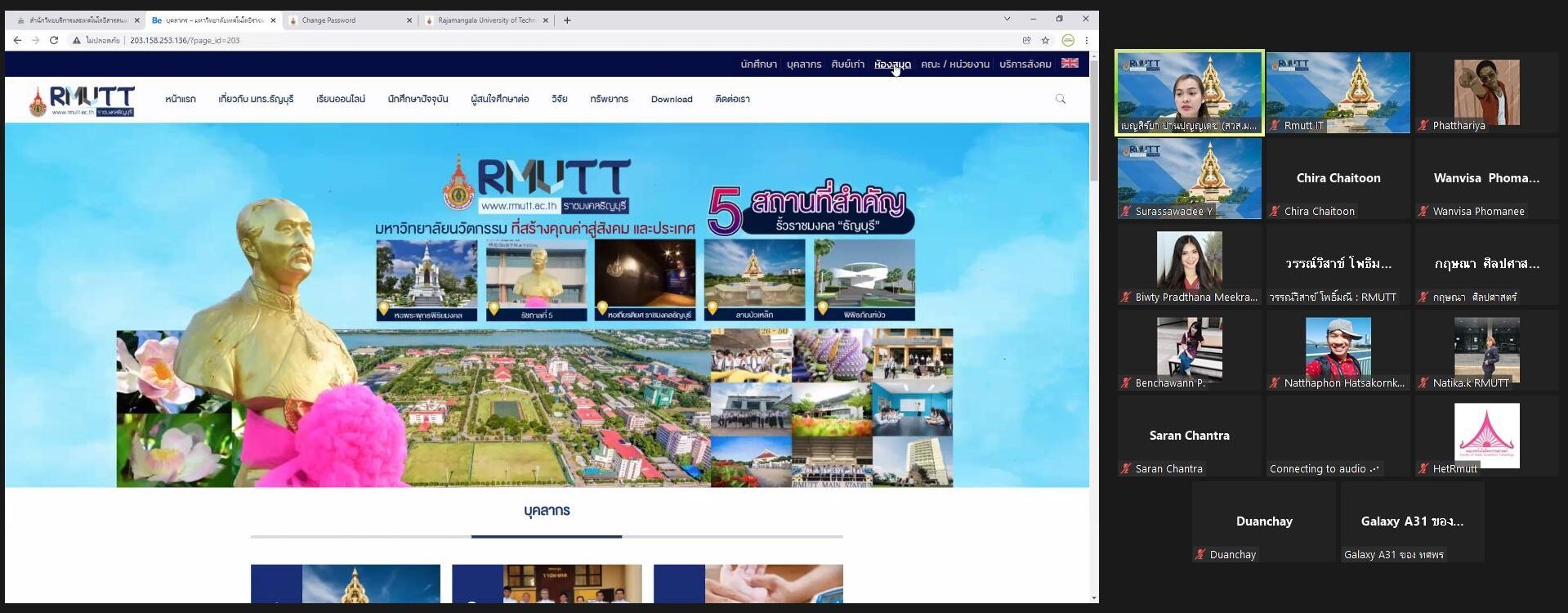Open Chrome's three-dot menu
The height and width of the screenshot is (613, 1568).
click(x=1086, y=40)
